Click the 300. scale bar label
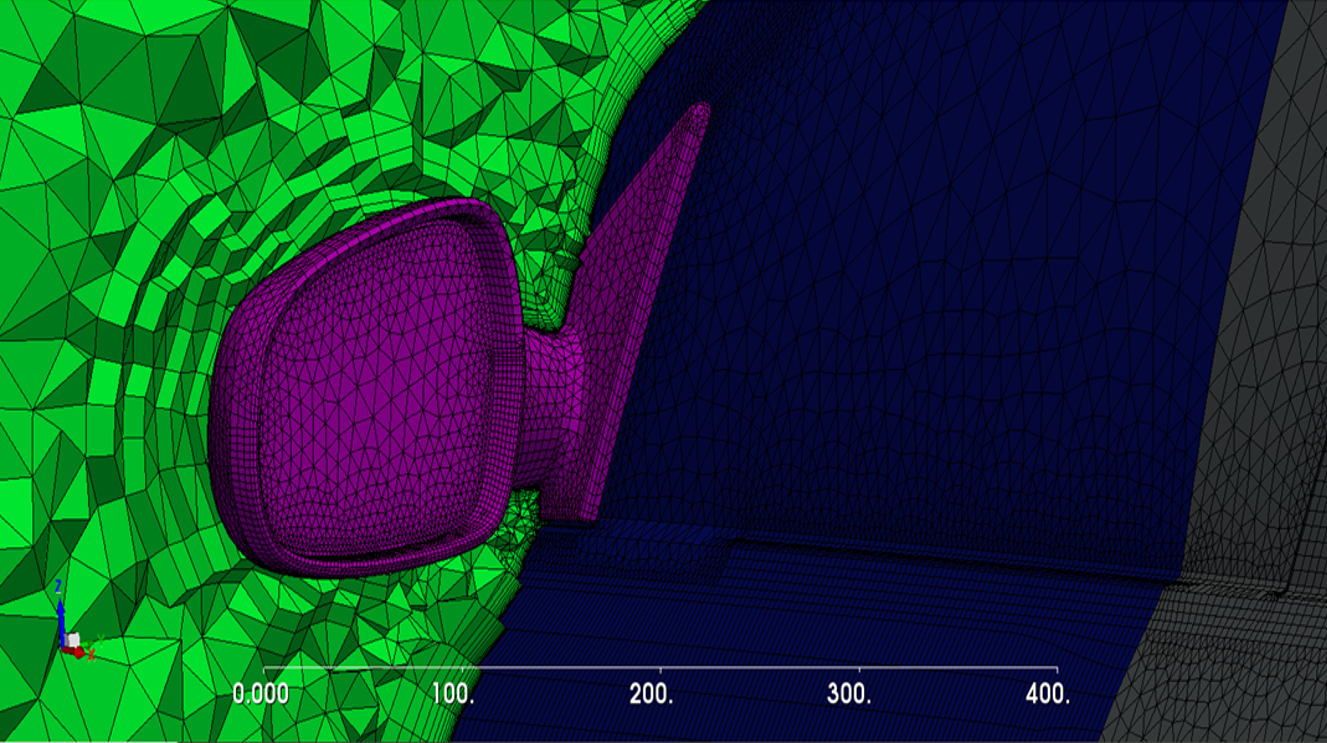The height and width of the screenshot is (743, 1327). [850, 694]
